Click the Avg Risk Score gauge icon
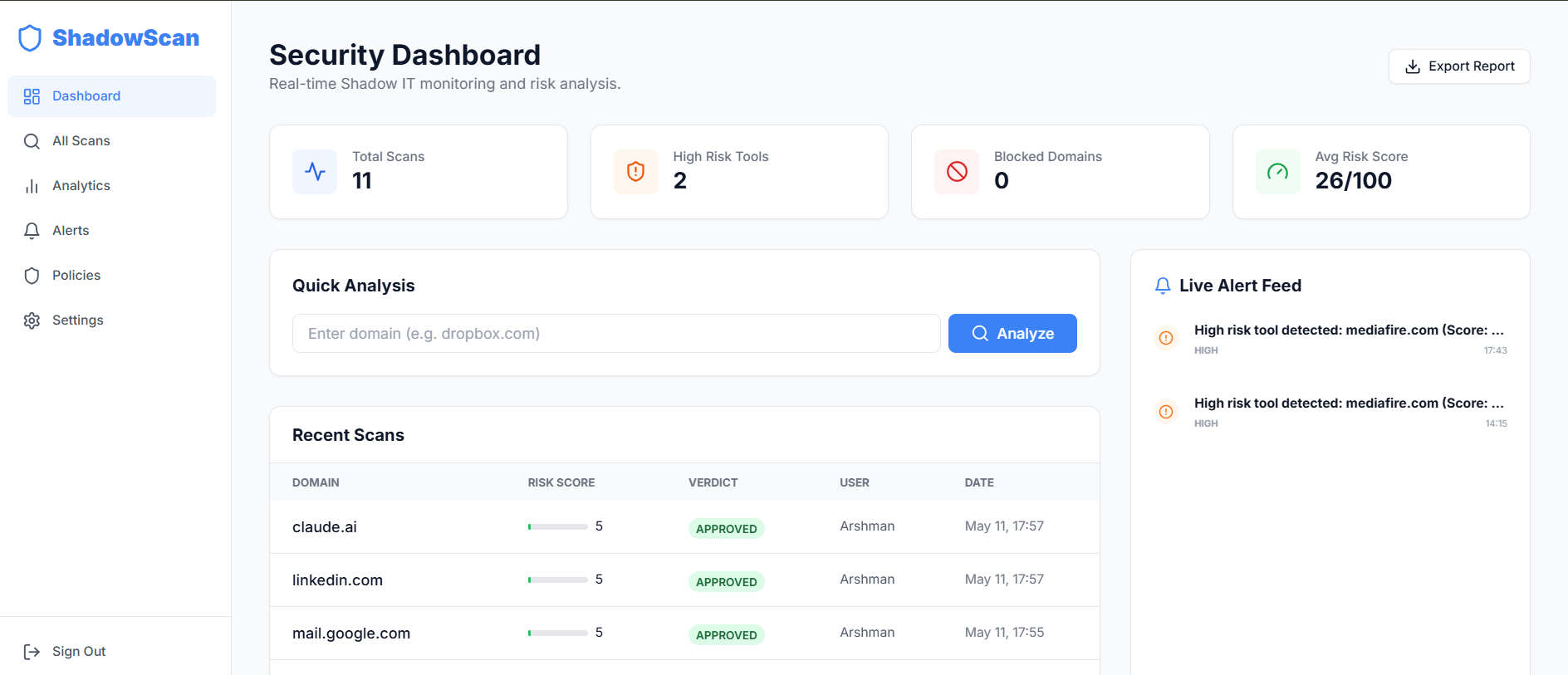This screenshot has height=675, width=1568. (1277, 172)
